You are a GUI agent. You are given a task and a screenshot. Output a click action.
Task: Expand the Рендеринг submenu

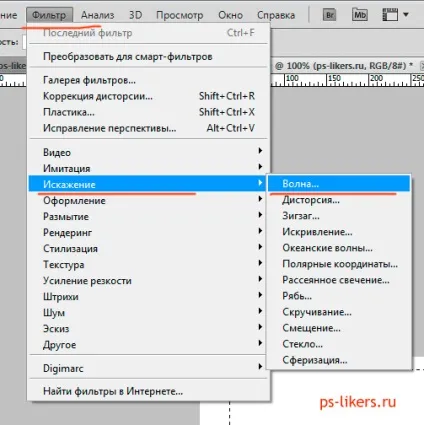click(x=149, y=232)
